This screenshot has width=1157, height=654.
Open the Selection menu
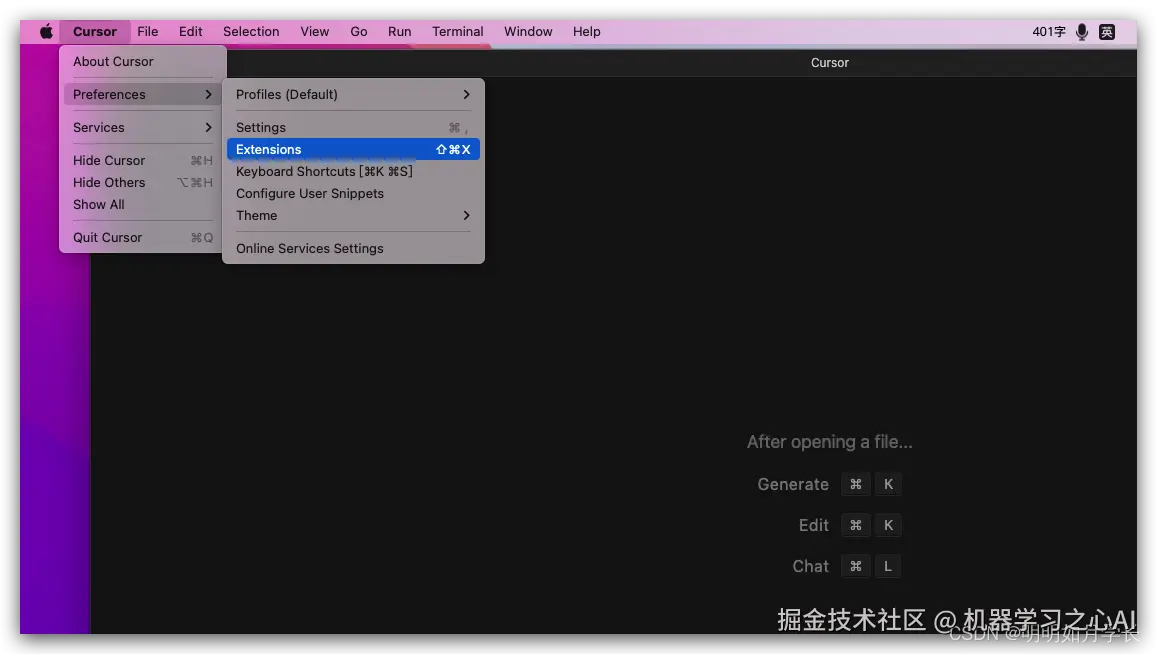click(251, 32)
